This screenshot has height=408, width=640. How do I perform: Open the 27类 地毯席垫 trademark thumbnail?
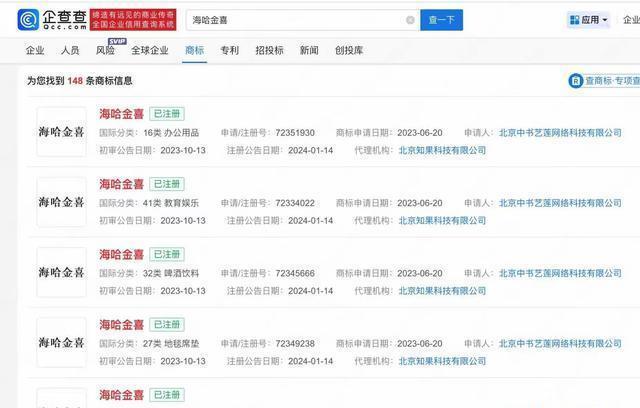(61, 342)
